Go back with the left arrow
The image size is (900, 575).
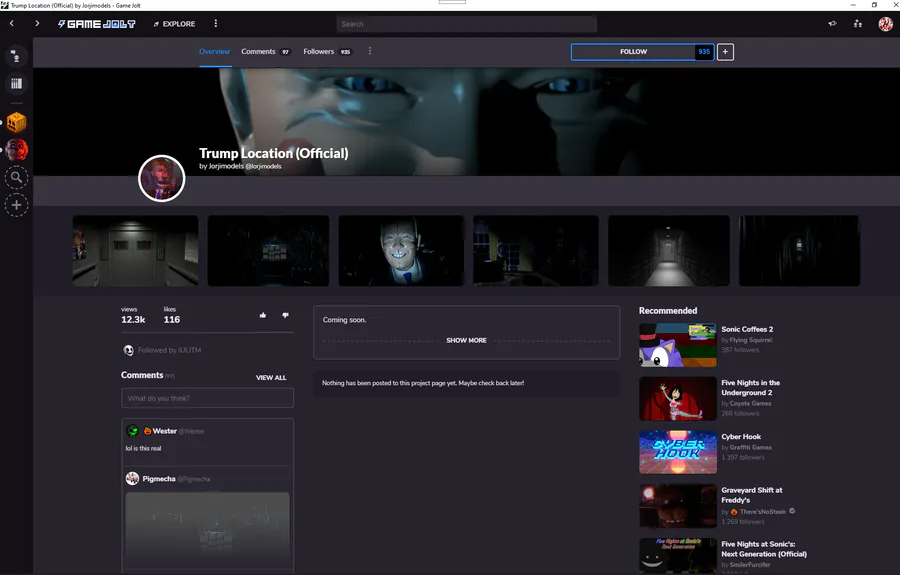pos(11,24)
